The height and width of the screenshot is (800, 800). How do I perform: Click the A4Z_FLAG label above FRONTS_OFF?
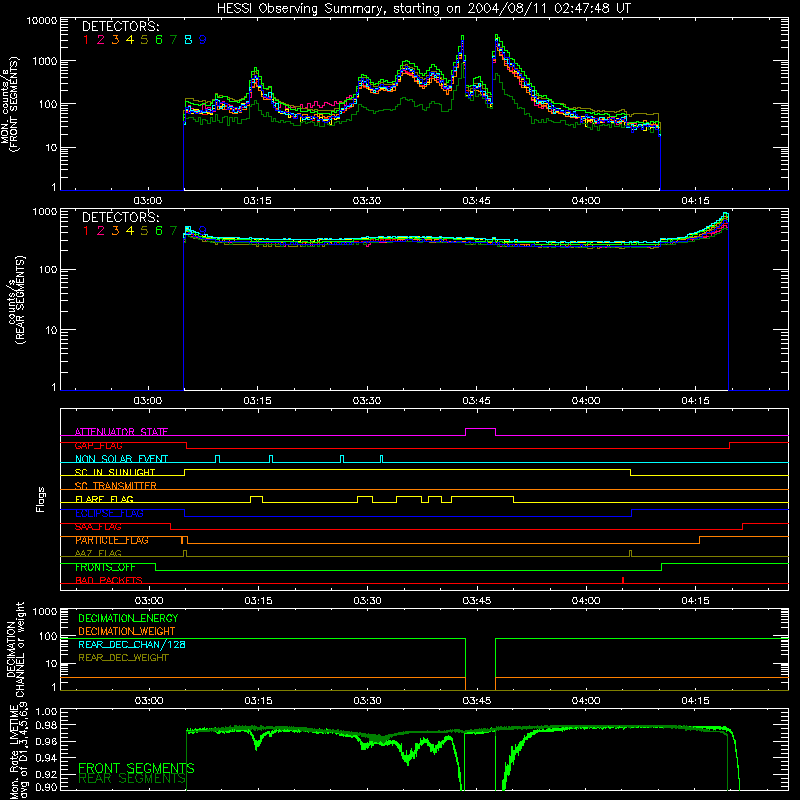tap(98, 553)
